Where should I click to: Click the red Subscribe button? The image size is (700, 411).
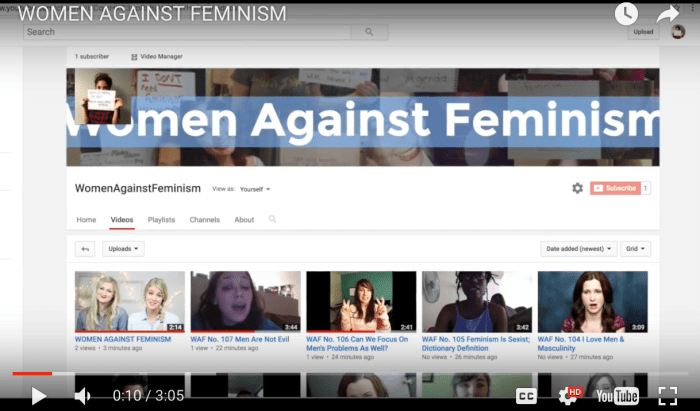[x=615, y=188]
